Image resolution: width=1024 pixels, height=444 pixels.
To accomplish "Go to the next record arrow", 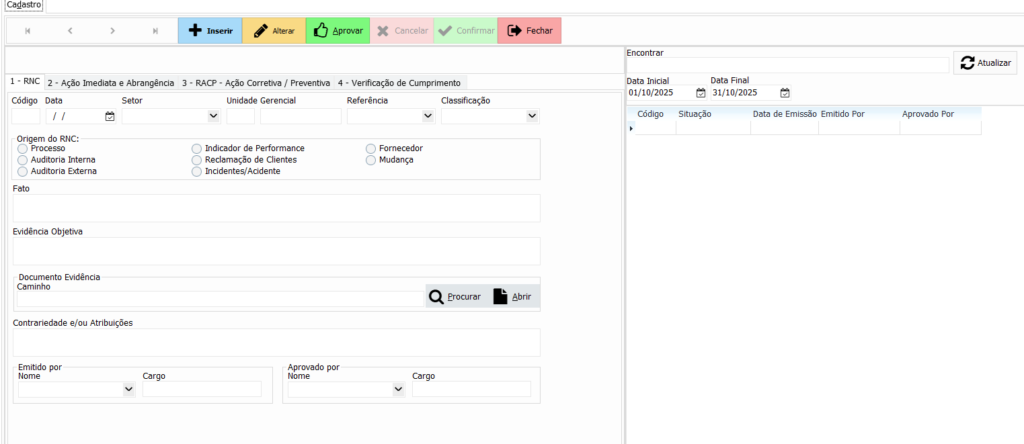I will point(113,31).
